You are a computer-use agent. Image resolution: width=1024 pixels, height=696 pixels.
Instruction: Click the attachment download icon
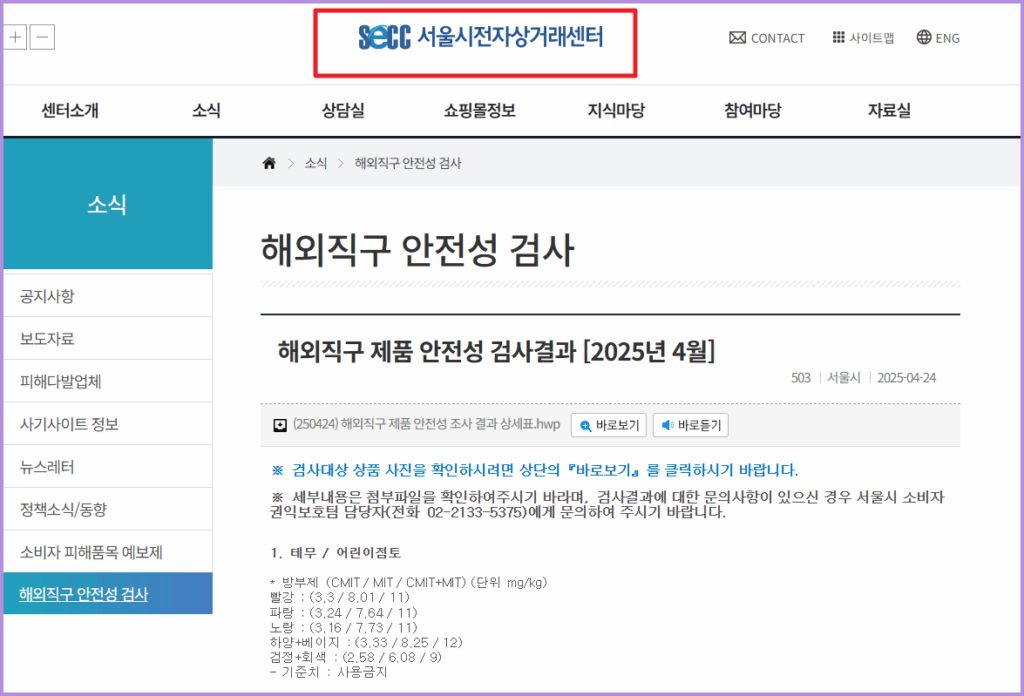coord(280,425)
